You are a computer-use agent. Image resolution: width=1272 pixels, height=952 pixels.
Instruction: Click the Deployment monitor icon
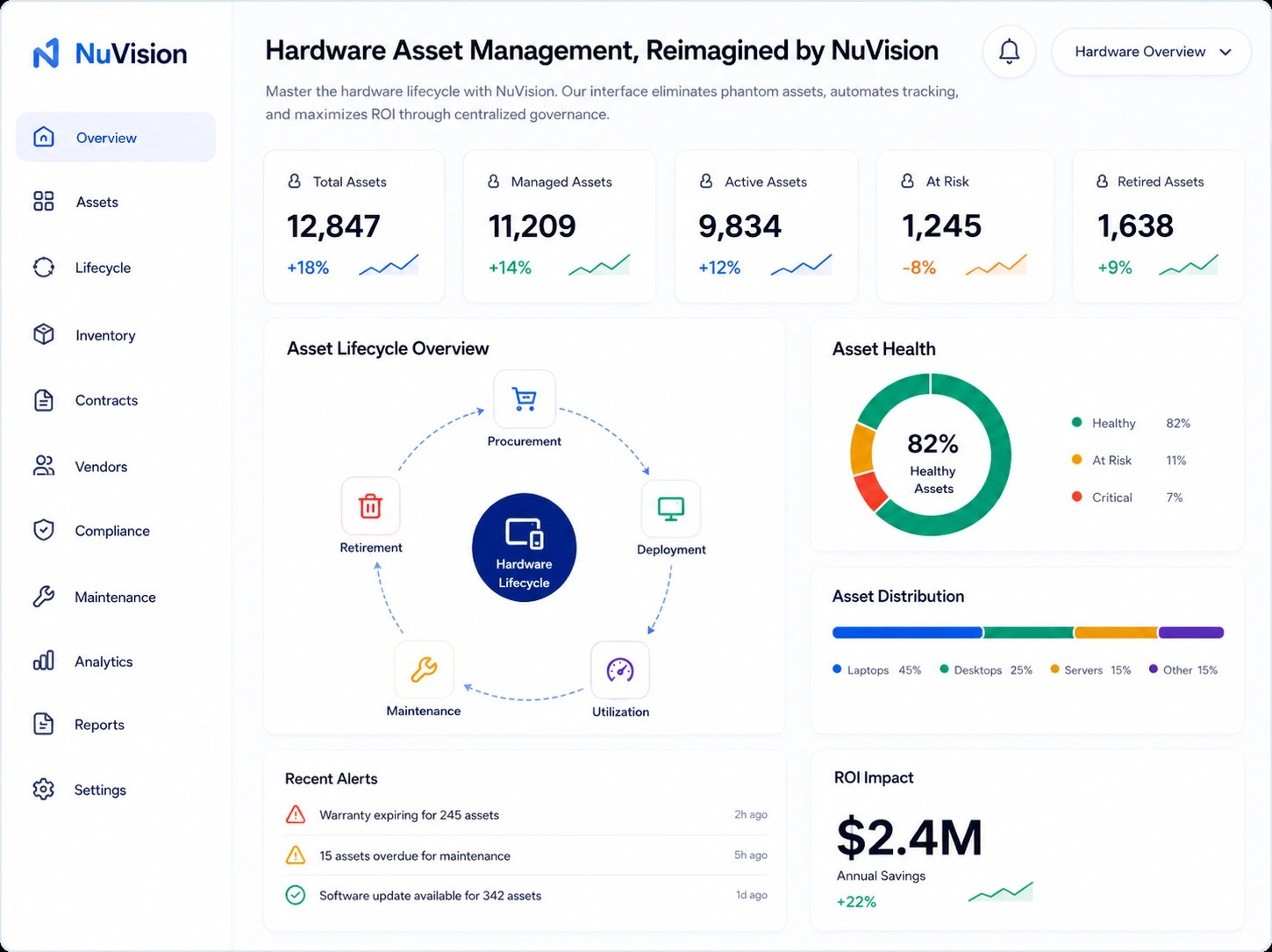(x=671, y=508)
